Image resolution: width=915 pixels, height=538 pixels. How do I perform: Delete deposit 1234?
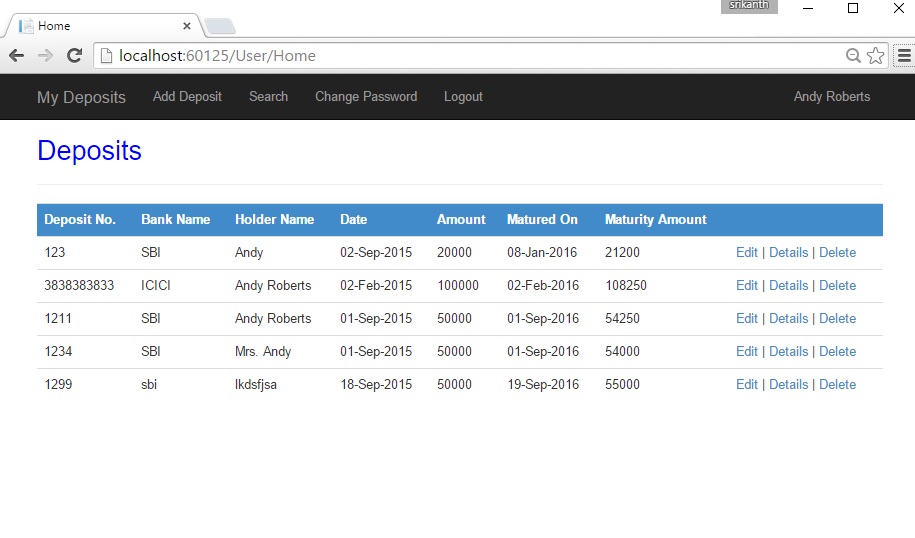pos(837,351)
